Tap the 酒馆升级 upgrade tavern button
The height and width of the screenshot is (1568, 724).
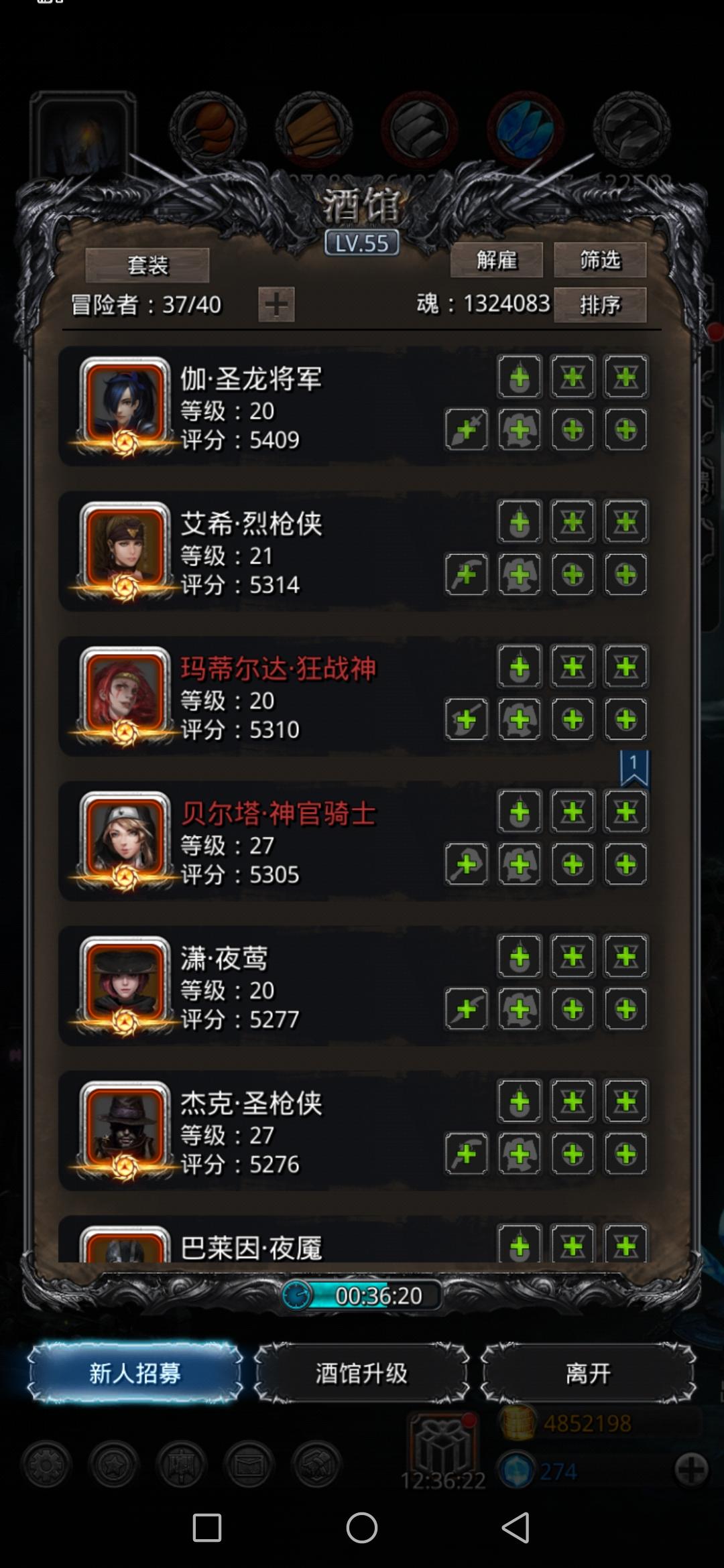[361, 1374]
